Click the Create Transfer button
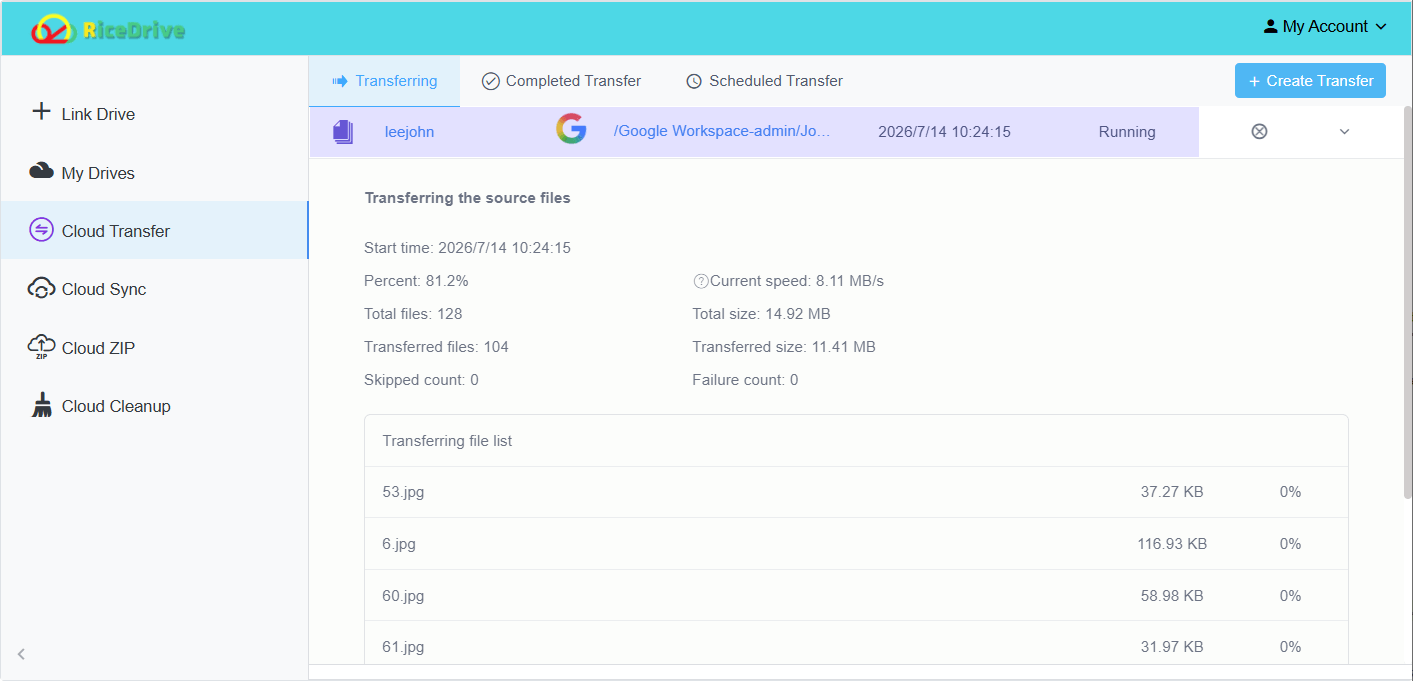 pyautogui.click(x=1310, y=81)
